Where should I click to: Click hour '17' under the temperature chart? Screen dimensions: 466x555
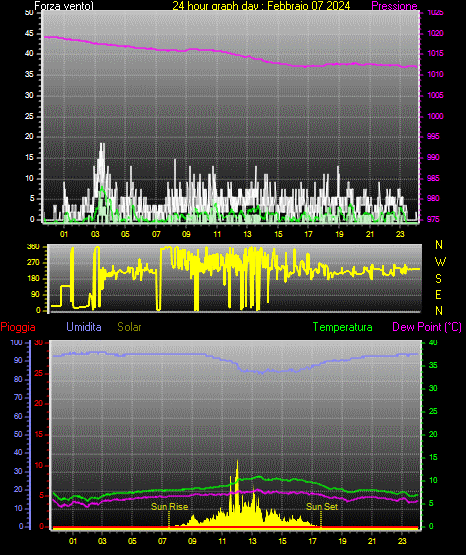pyautogui.click(x=312, y=541)
